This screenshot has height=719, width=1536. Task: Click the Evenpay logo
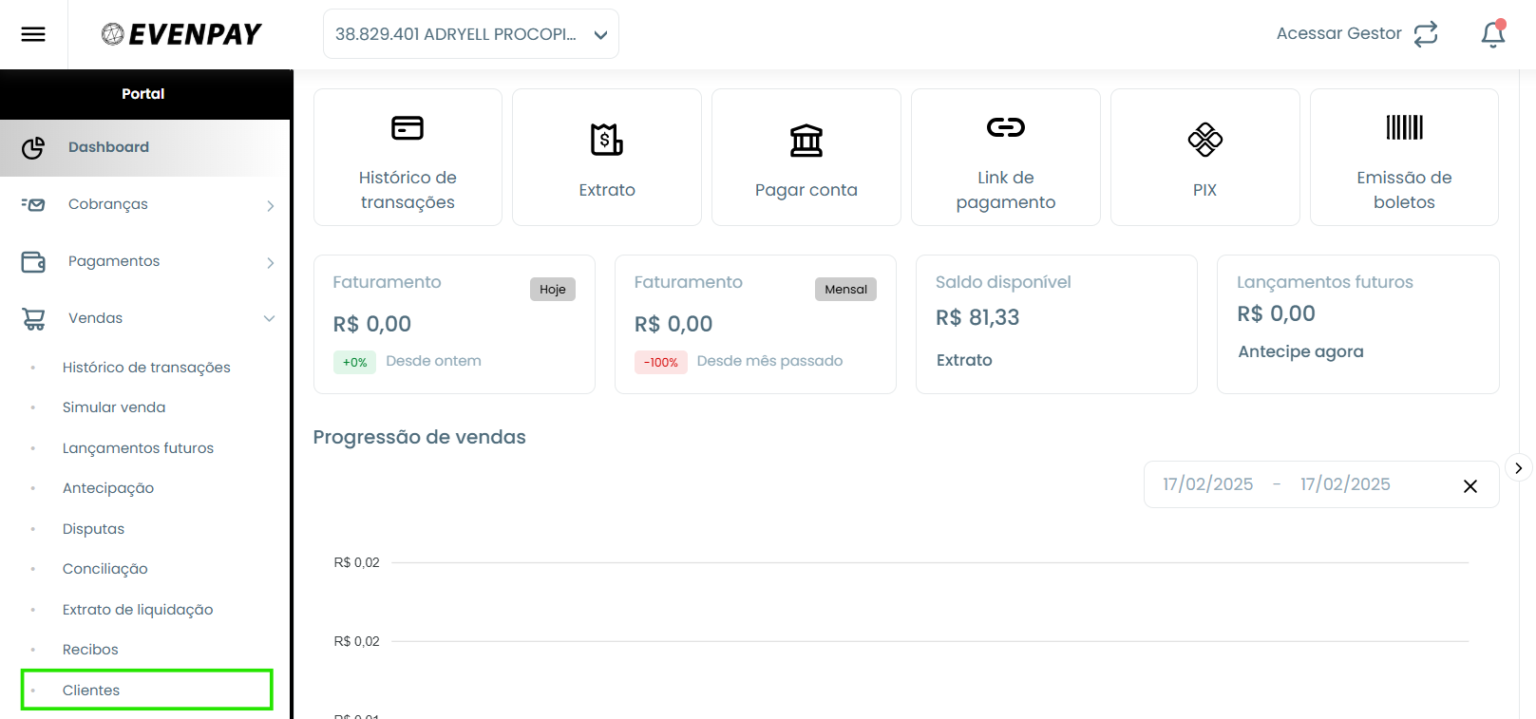tap(181, 34)
